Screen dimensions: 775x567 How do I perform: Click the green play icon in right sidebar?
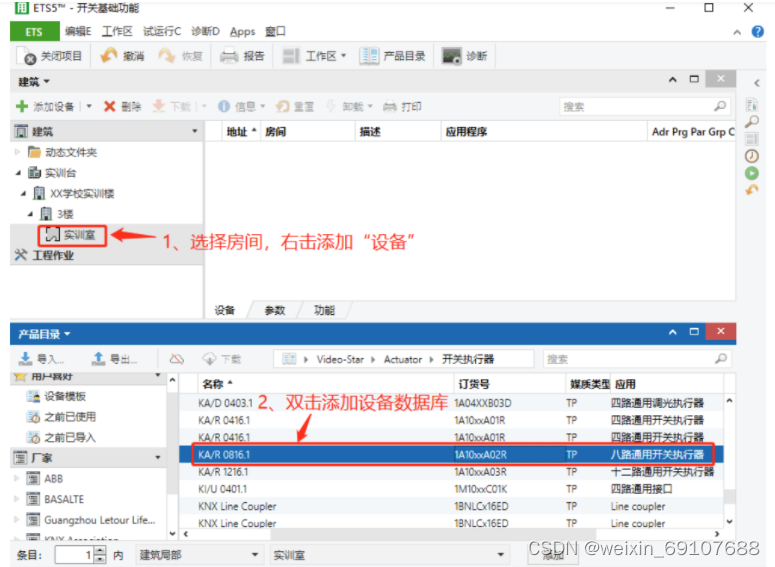pyautogui.click(x=752, y=173)
